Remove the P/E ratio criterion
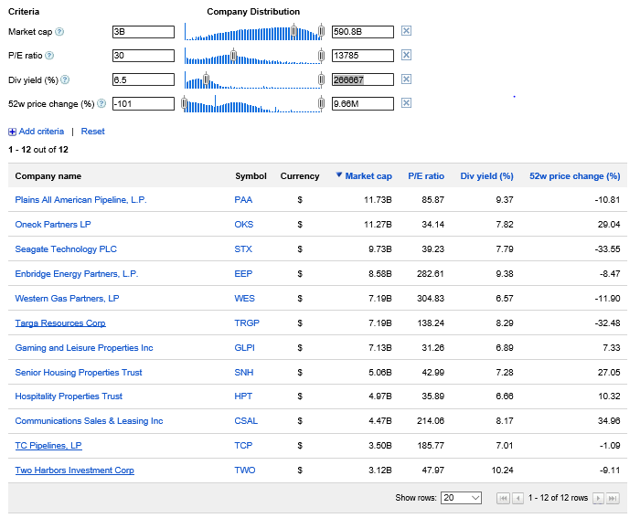 [406, 56]
